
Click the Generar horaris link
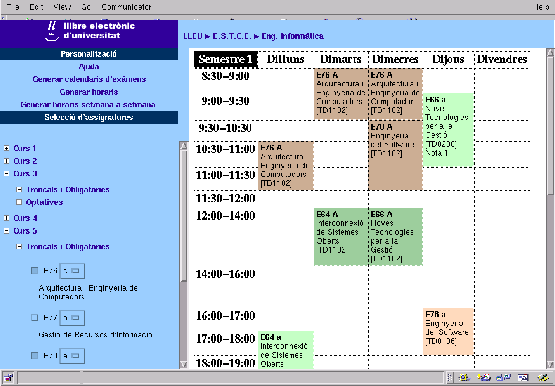click(x=89, y=92)
